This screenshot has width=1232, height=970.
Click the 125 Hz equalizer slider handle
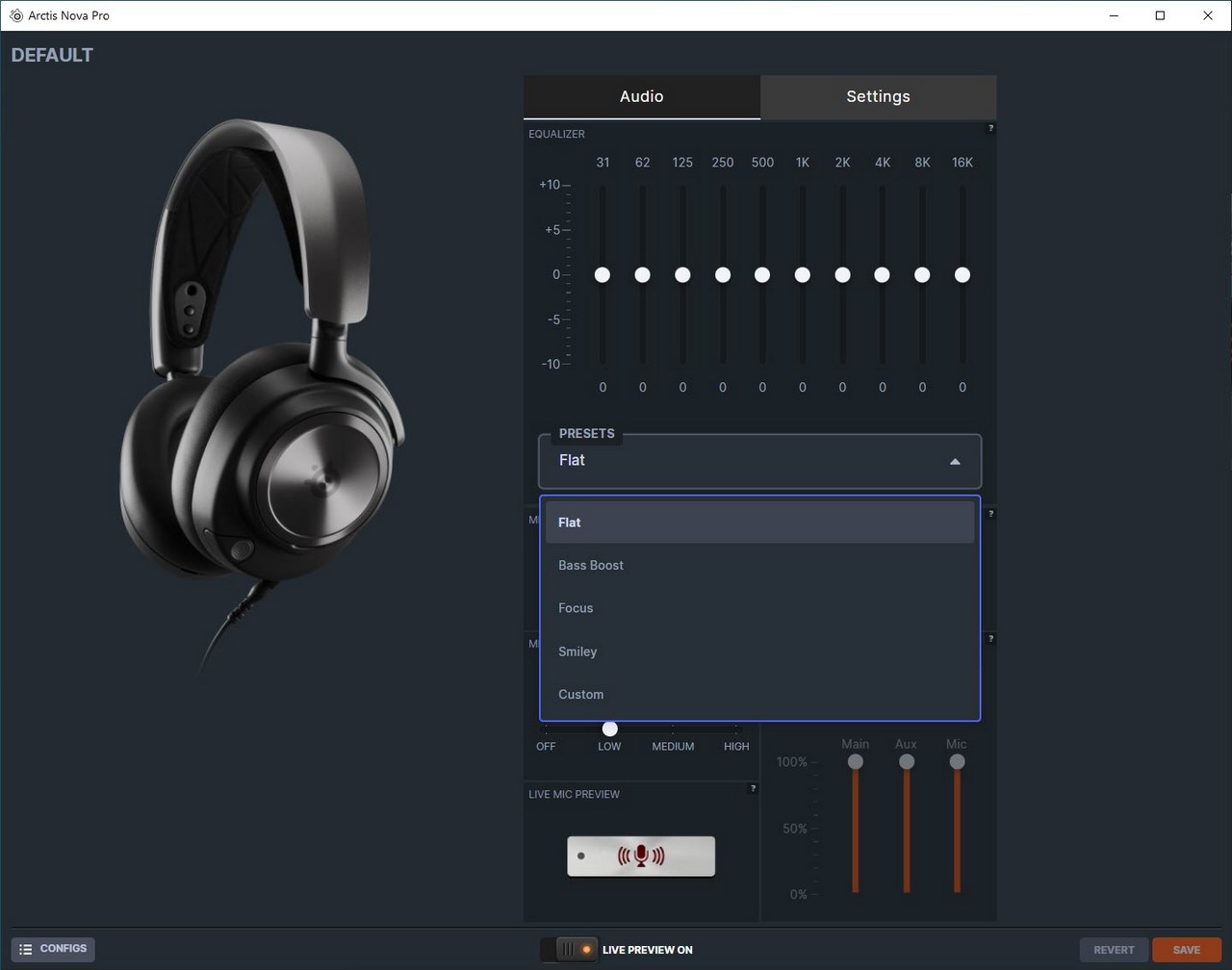tap(682, 275)
